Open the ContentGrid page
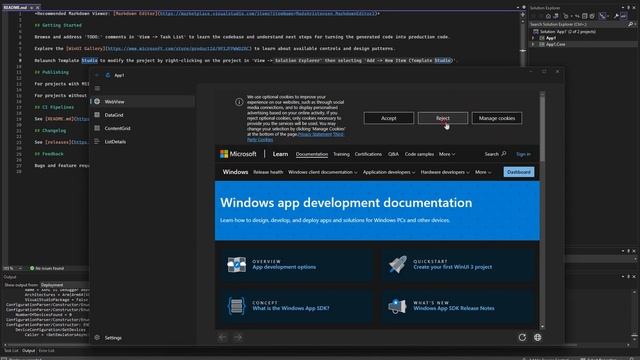Viewport: 640px width, 360px height. (x=143, y=128)
